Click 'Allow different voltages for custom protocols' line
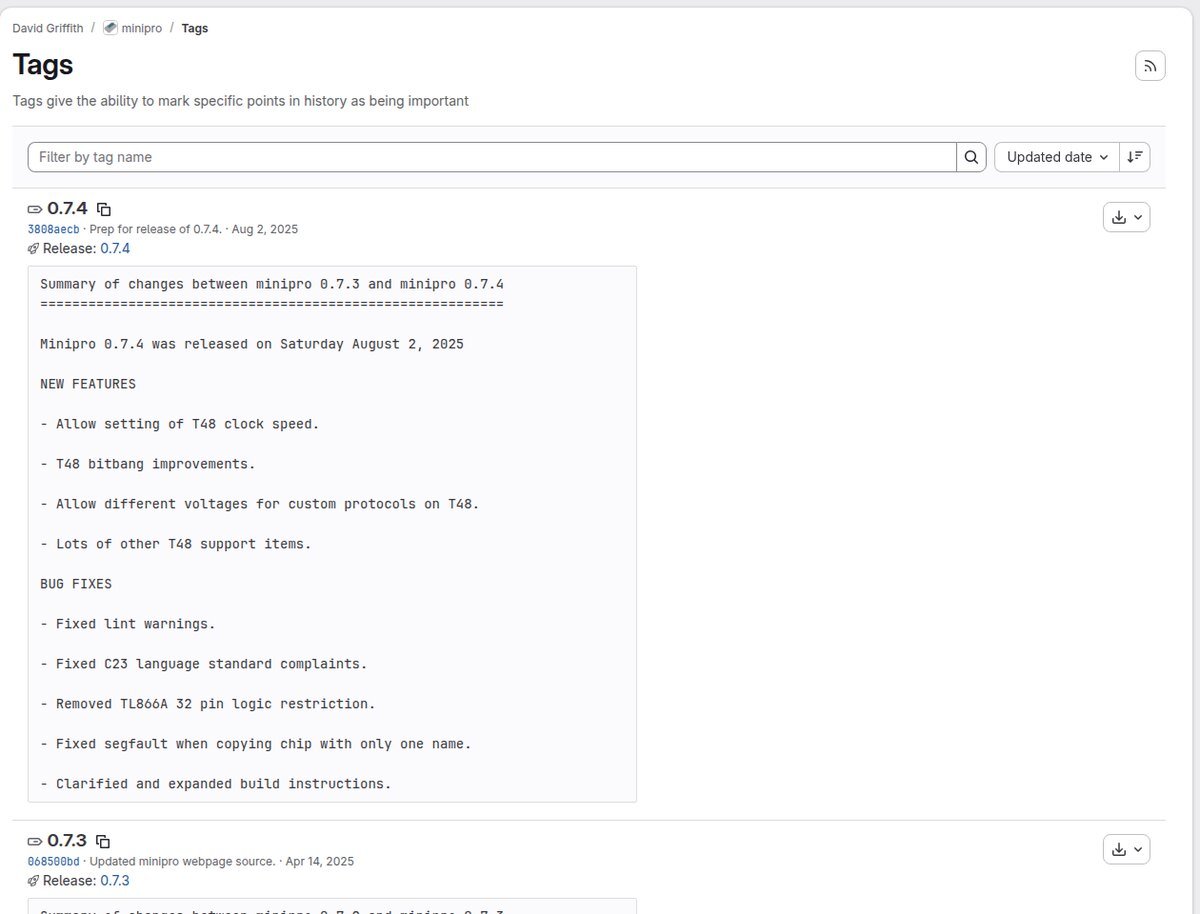This screenshot has height=914, width=1200. 260,504
